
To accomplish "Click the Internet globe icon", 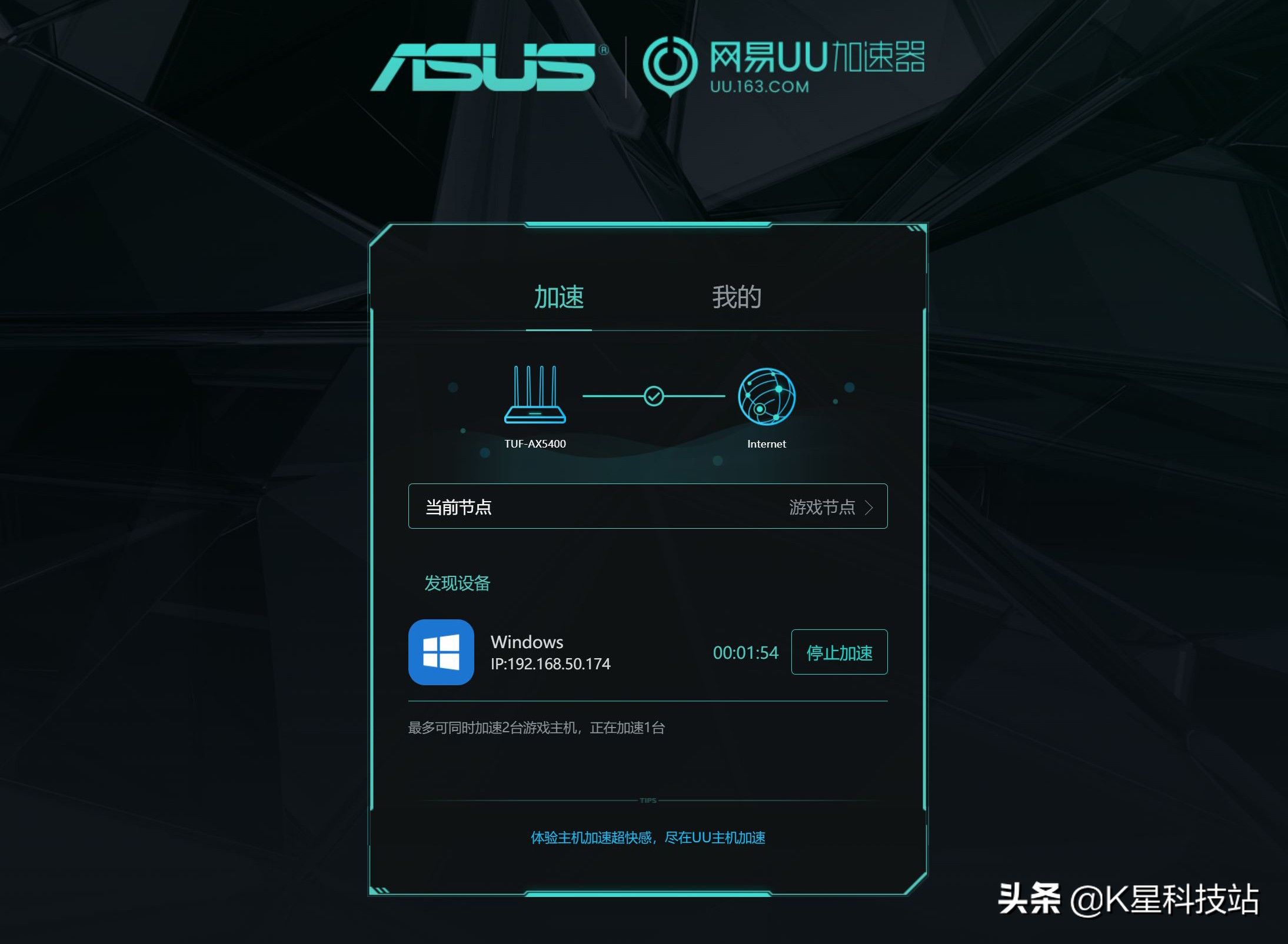I will (767, 396).
